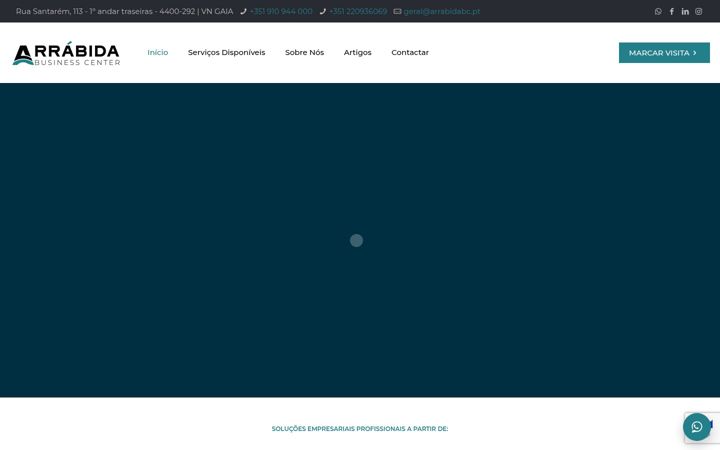Click the Arrábida Business Center logo
This screenshot has height=450, width=720.
[66, 53]
